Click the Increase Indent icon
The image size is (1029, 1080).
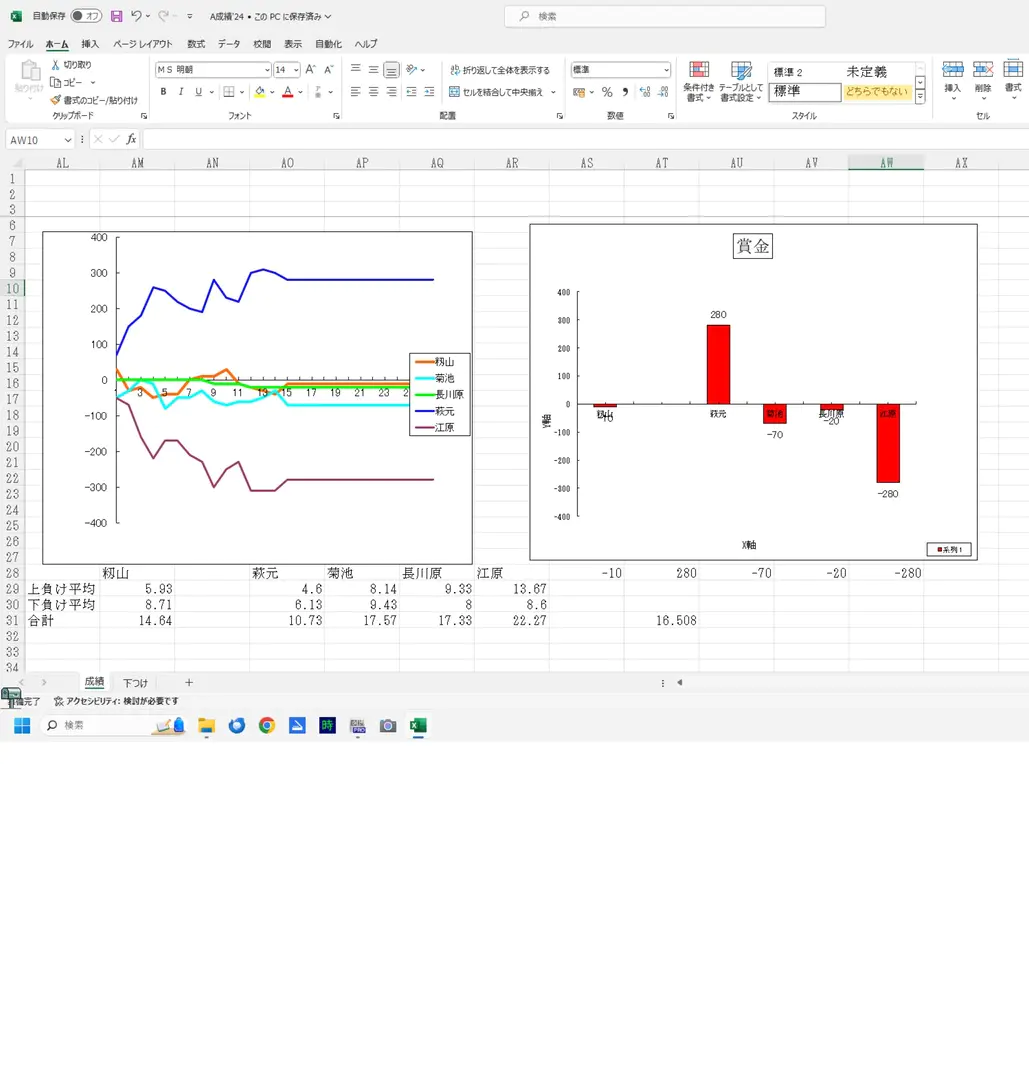coord(429,92)
